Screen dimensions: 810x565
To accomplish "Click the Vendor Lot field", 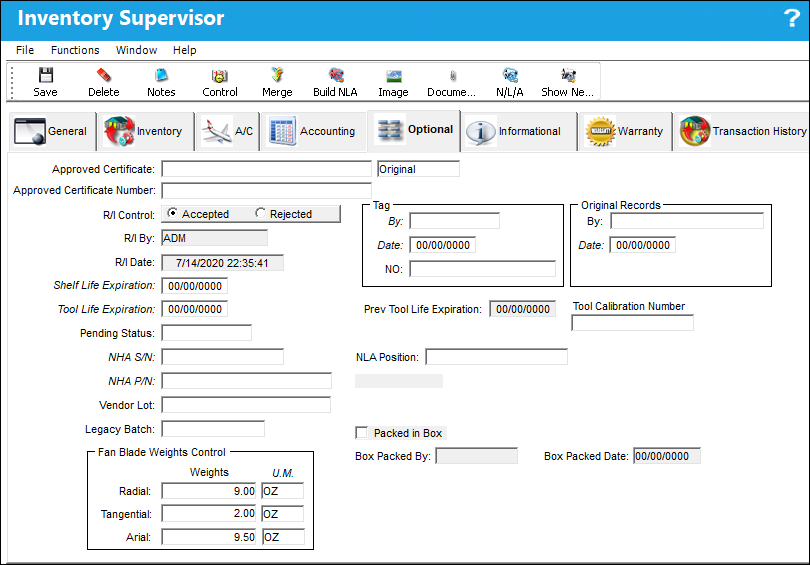I will [x=246, y=405].
